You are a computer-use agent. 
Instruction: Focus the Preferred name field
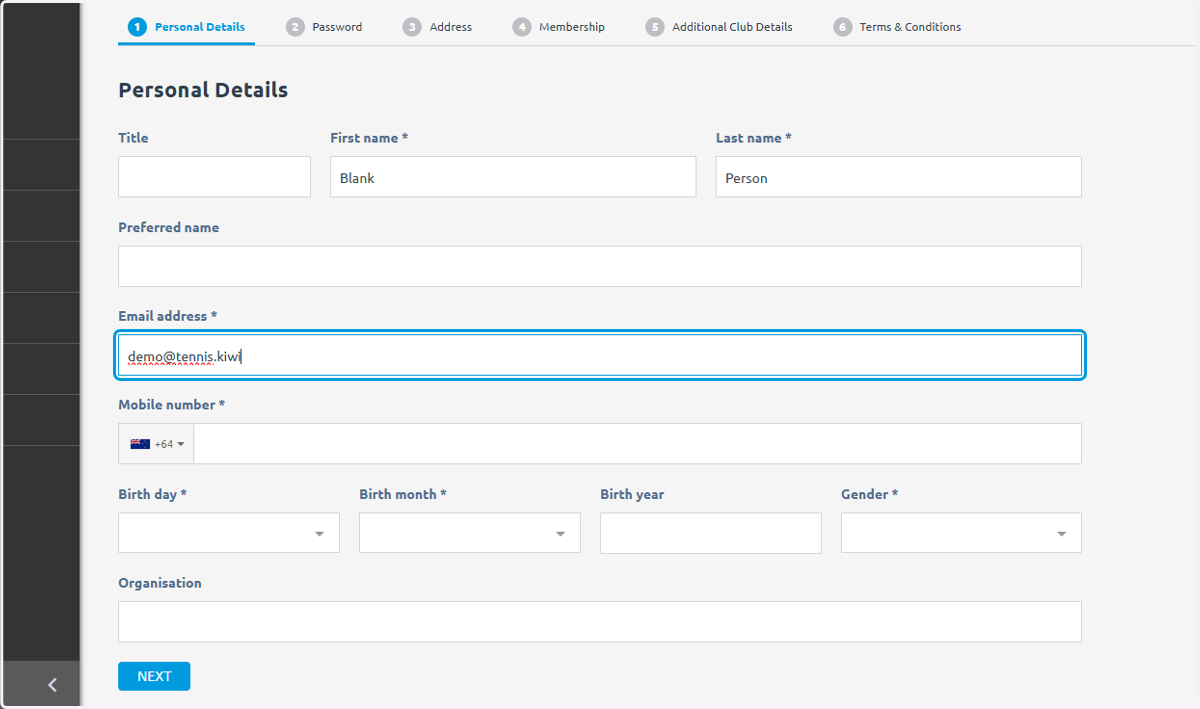(600, 266)
